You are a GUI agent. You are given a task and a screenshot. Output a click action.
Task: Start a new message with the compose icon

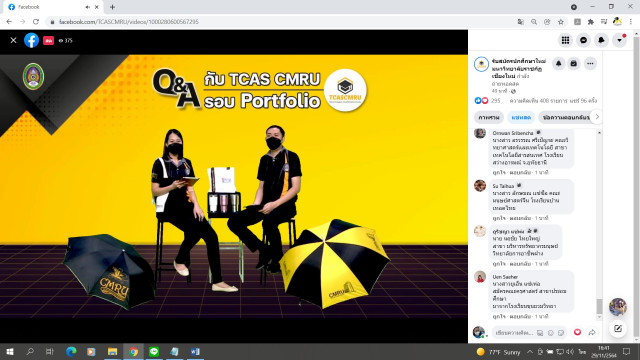tap(618, 329)
